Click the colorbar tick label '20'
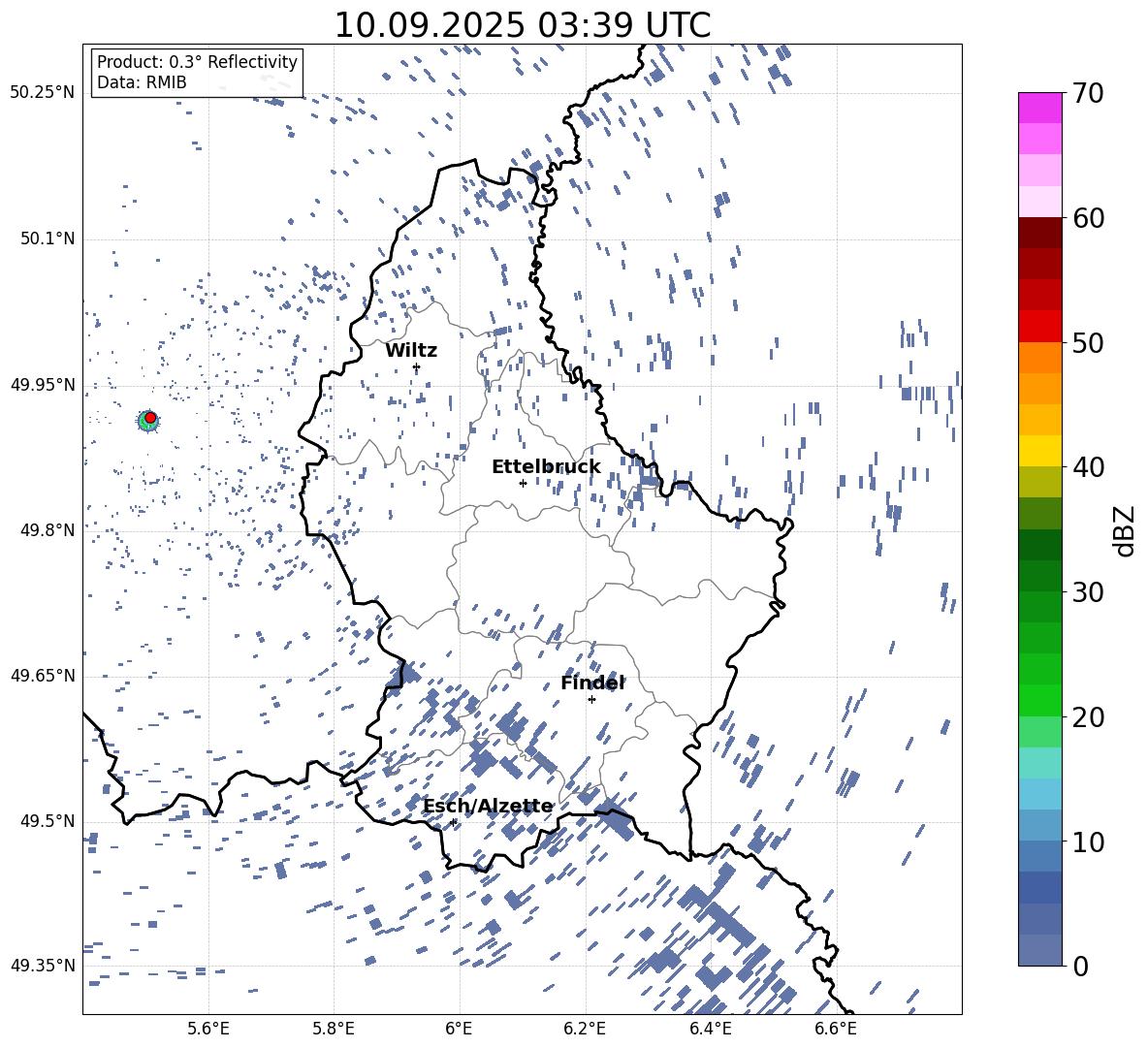Screen dimensions: 1148x1048 coord(1088,717)
